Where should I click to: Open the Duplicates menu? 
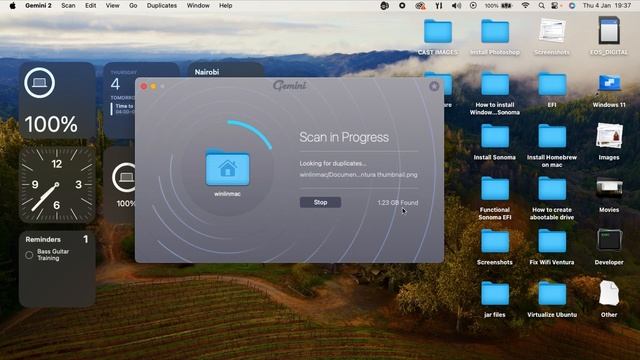click(x=162, y=5)
